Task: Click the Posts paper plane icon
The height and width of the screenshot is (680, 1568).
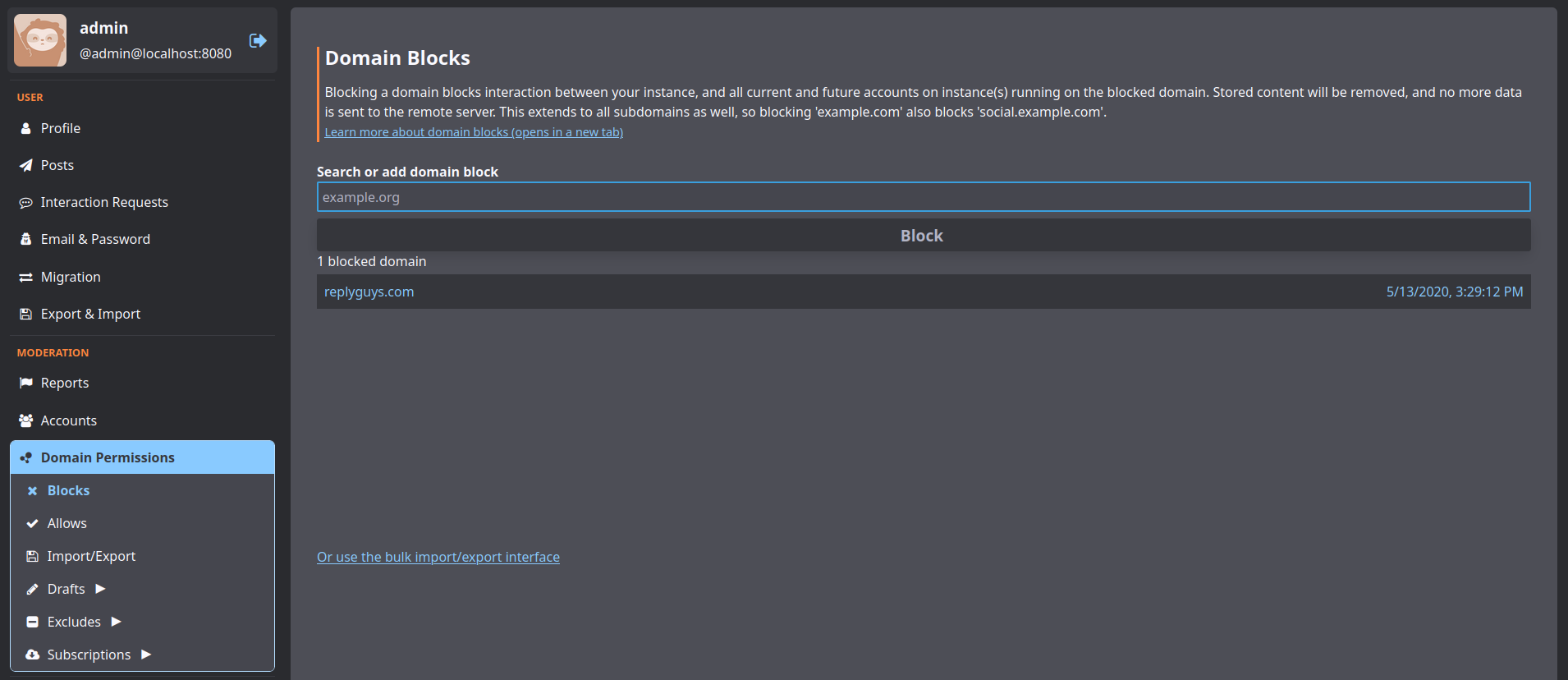Action: click(x=25, y=165)
